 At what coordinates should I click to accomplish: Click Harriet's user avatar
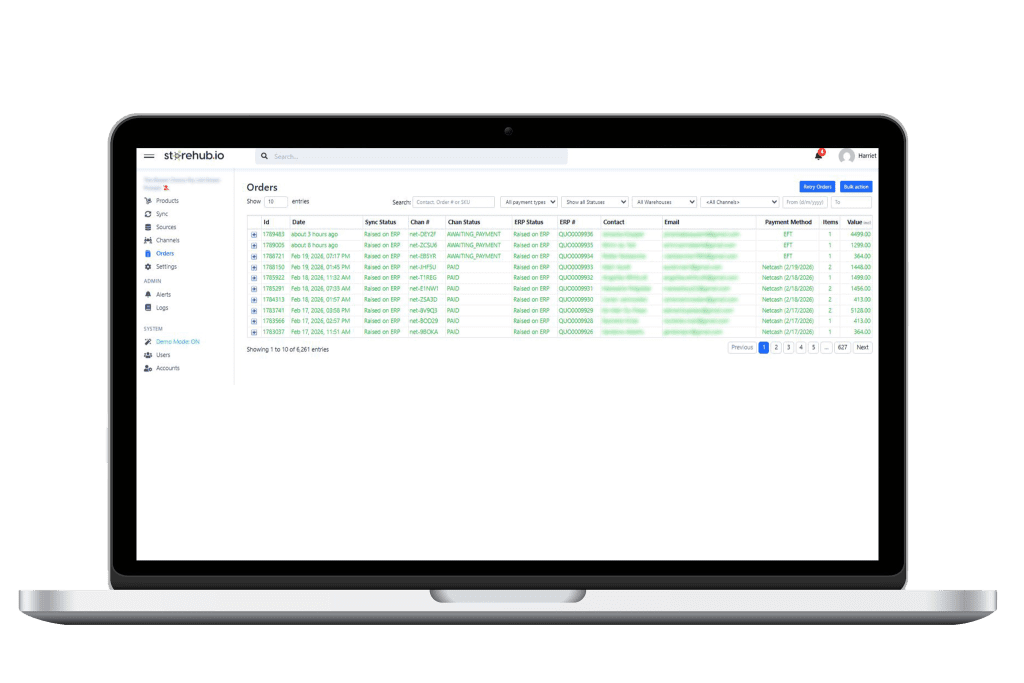[847, 156]
